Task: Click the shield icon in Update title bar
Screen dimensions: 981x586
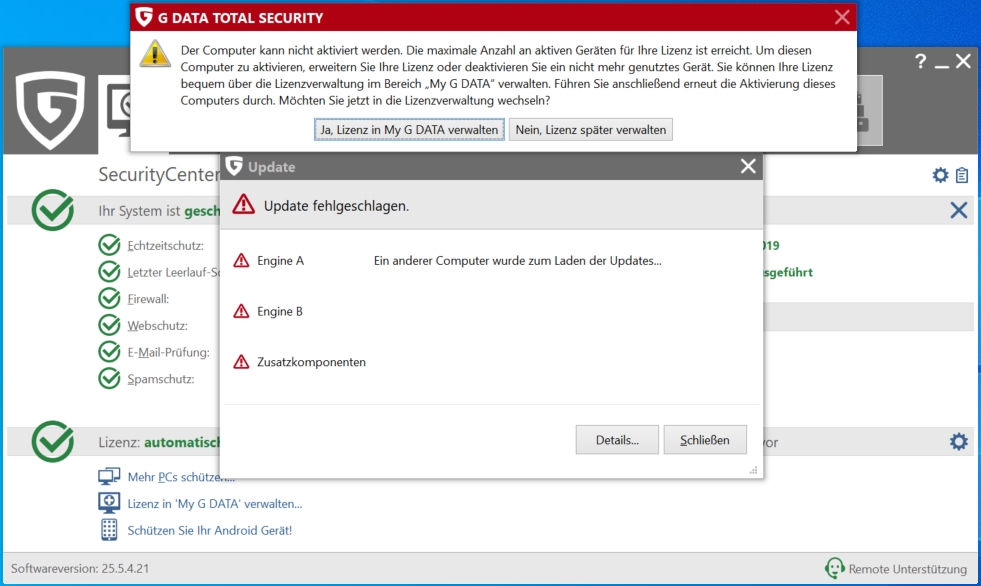Action: (234, 166)
